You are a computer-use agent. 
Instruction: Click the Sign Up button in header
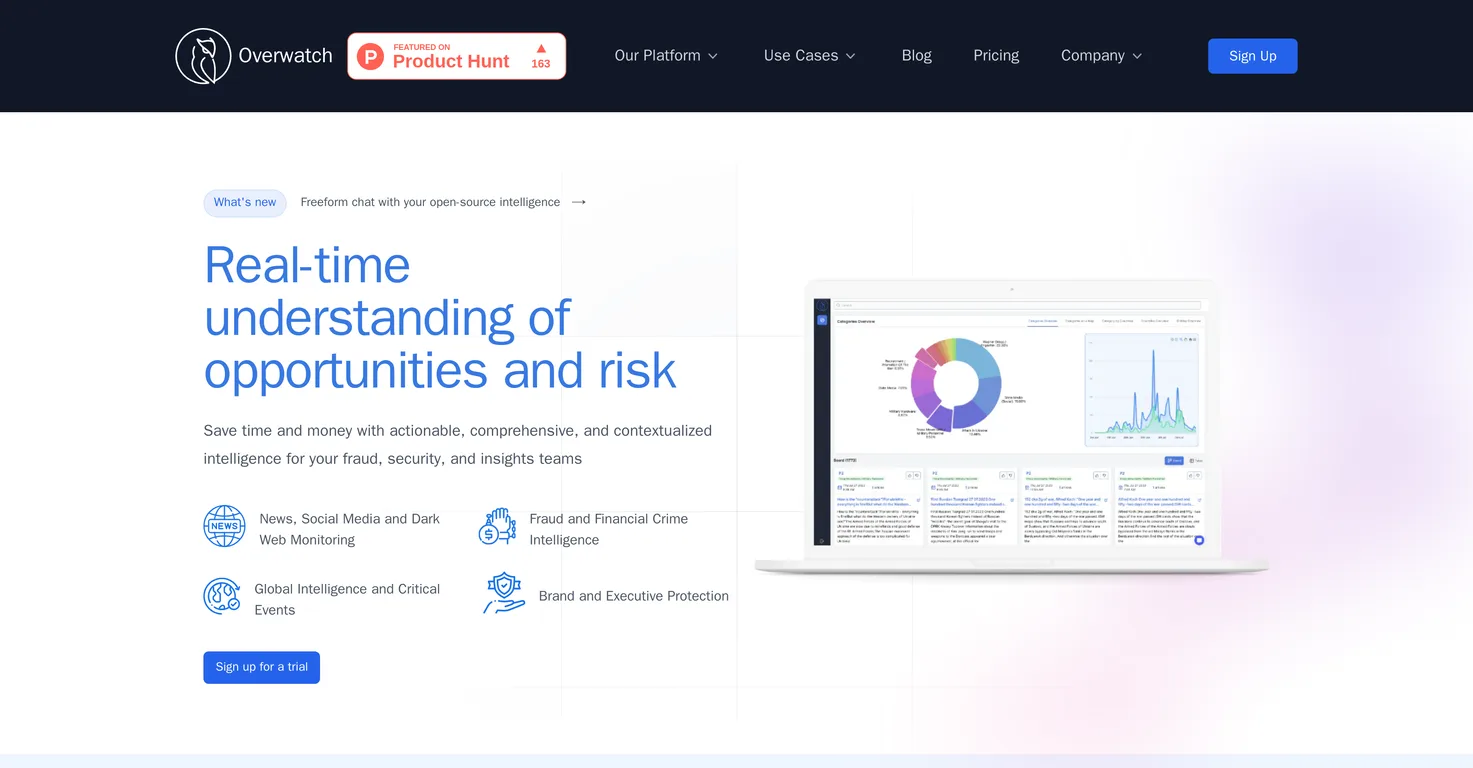click(1253, 56)
